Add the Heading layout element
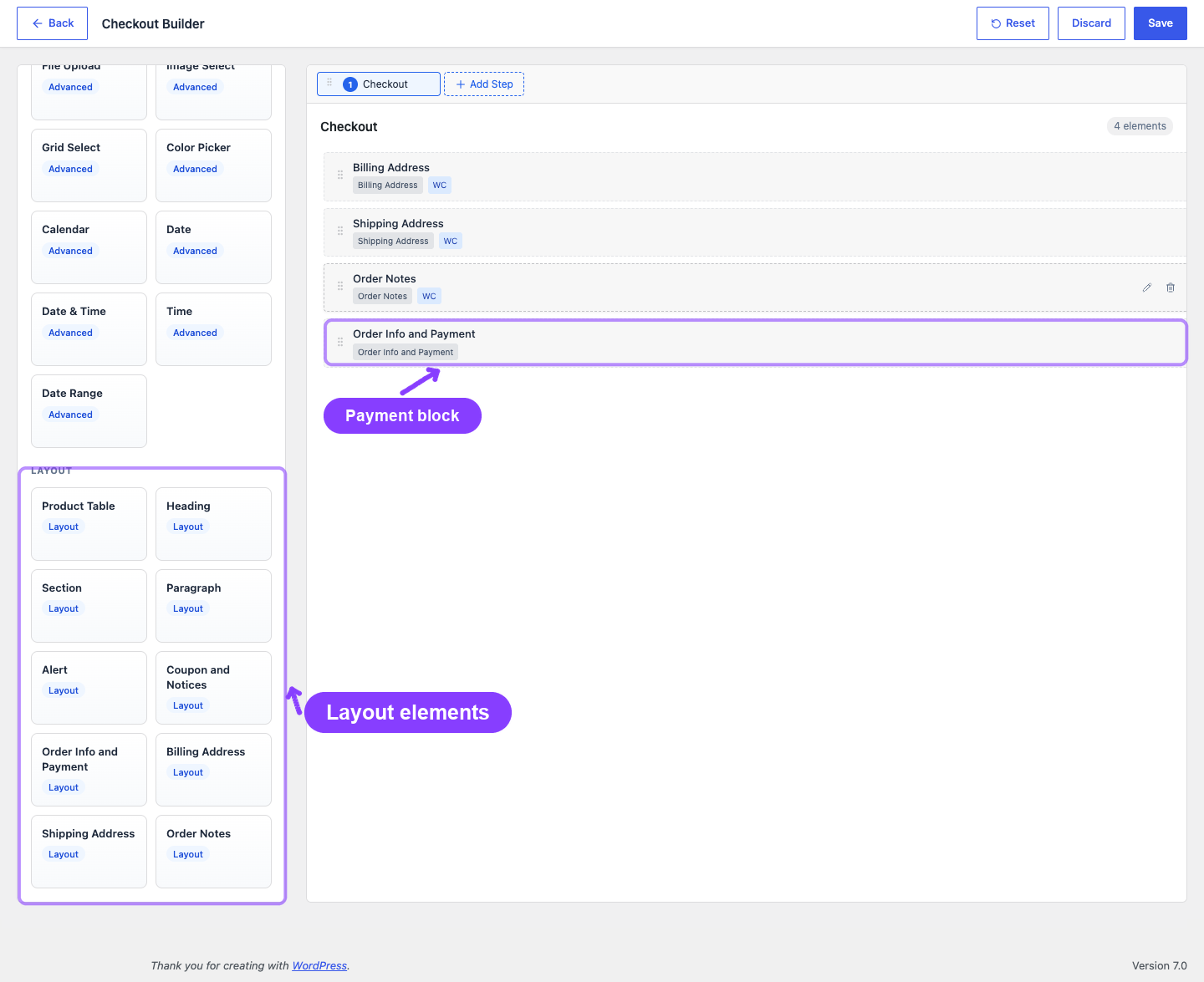The image size is (1204, 982). click(x=213, y=524)
